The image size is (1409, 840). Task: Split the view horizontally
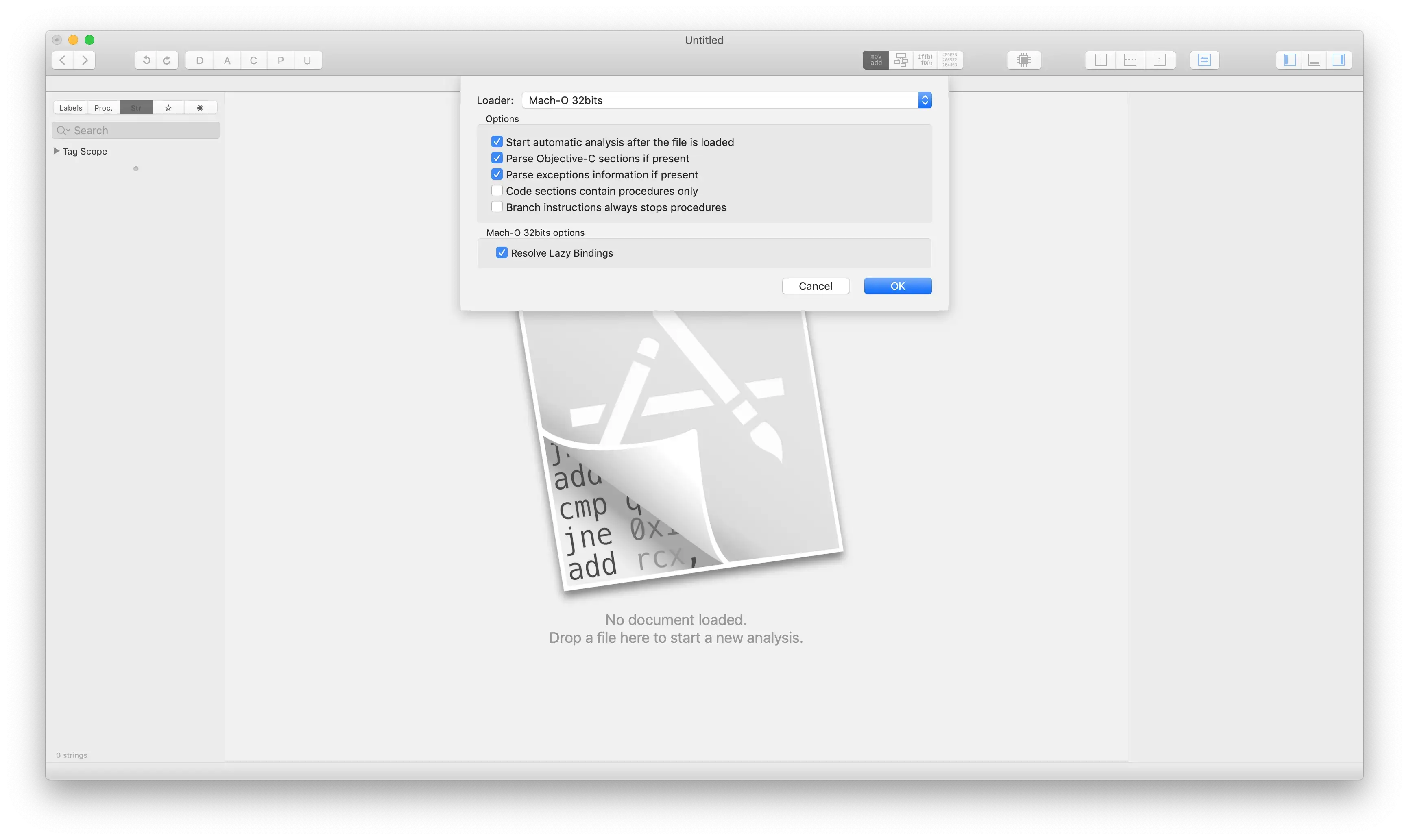click(1130, 60)
